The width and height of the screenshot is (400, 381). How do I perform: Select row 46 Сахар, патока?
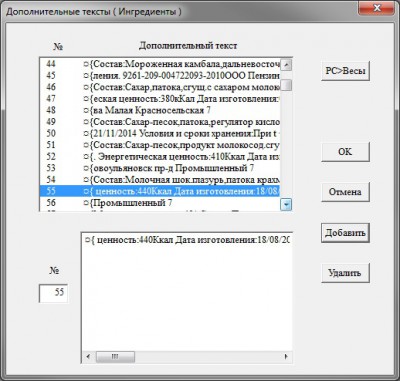coord(160,87)
